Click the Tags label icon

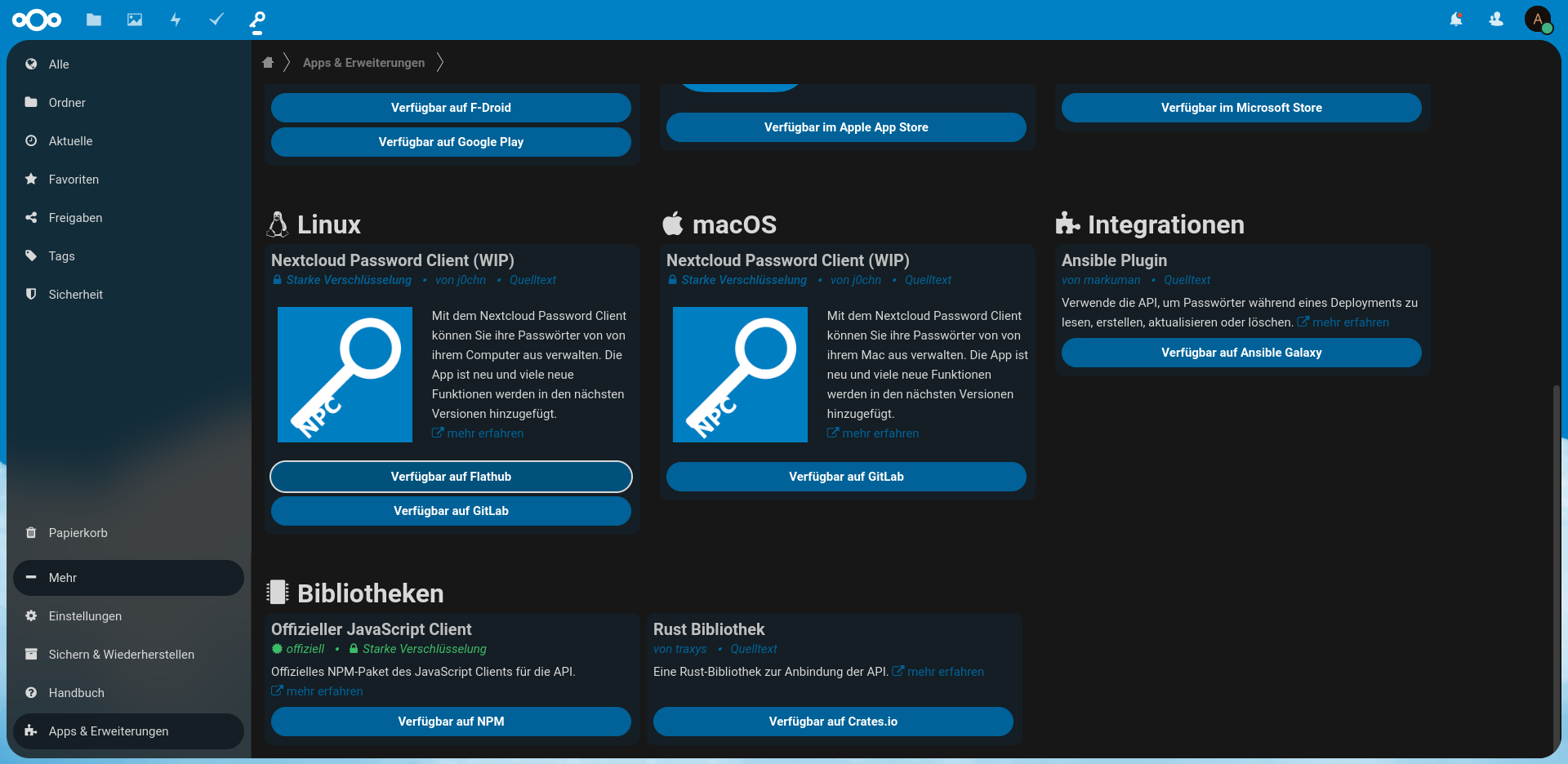(x=31, y=255)
